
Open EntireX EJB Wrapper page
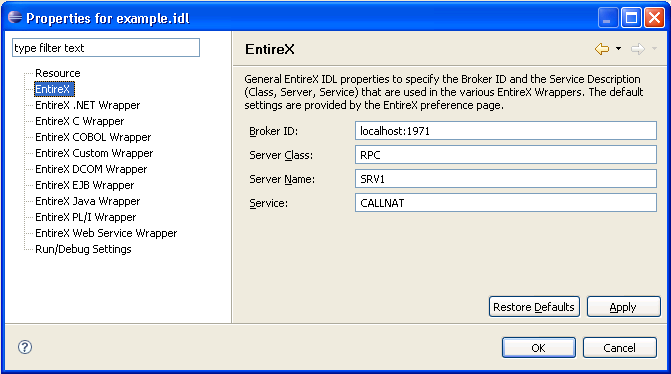pyautogui.click(x=85, y=185)
